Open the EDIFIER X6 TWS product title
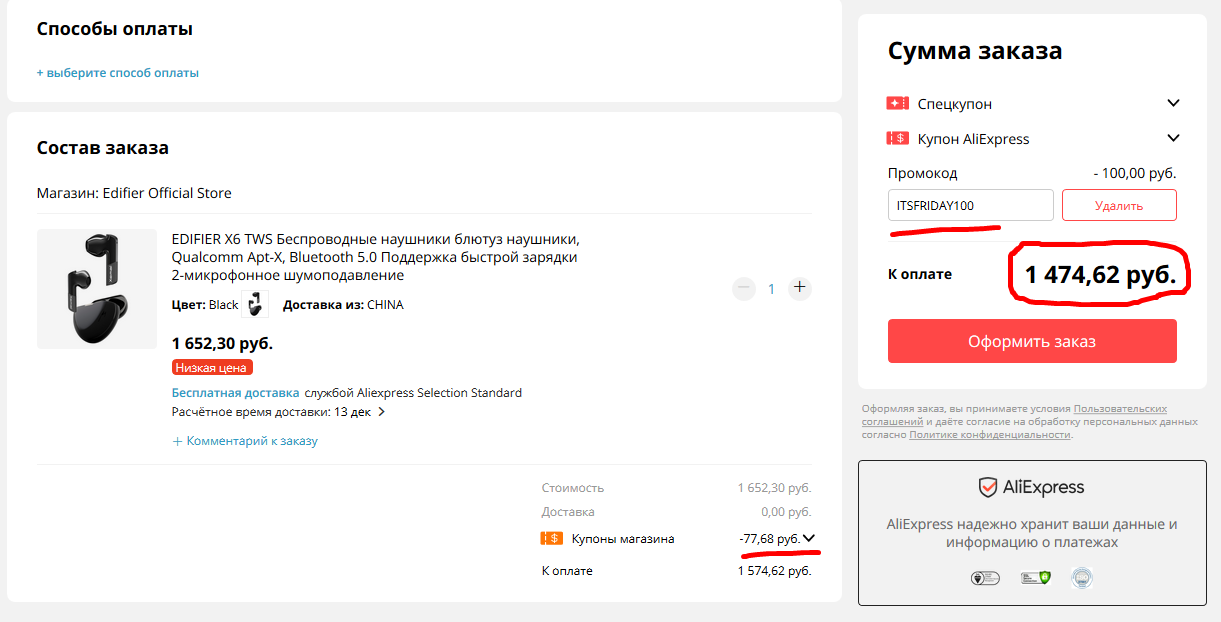Image resolution: width=1221 pixels, height=622 pixels. pyautogui.click(x=375, y=257)
